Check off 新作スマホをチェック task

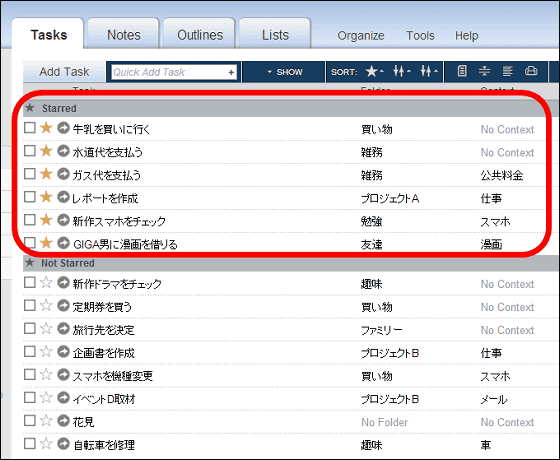[x=30, y=220]
